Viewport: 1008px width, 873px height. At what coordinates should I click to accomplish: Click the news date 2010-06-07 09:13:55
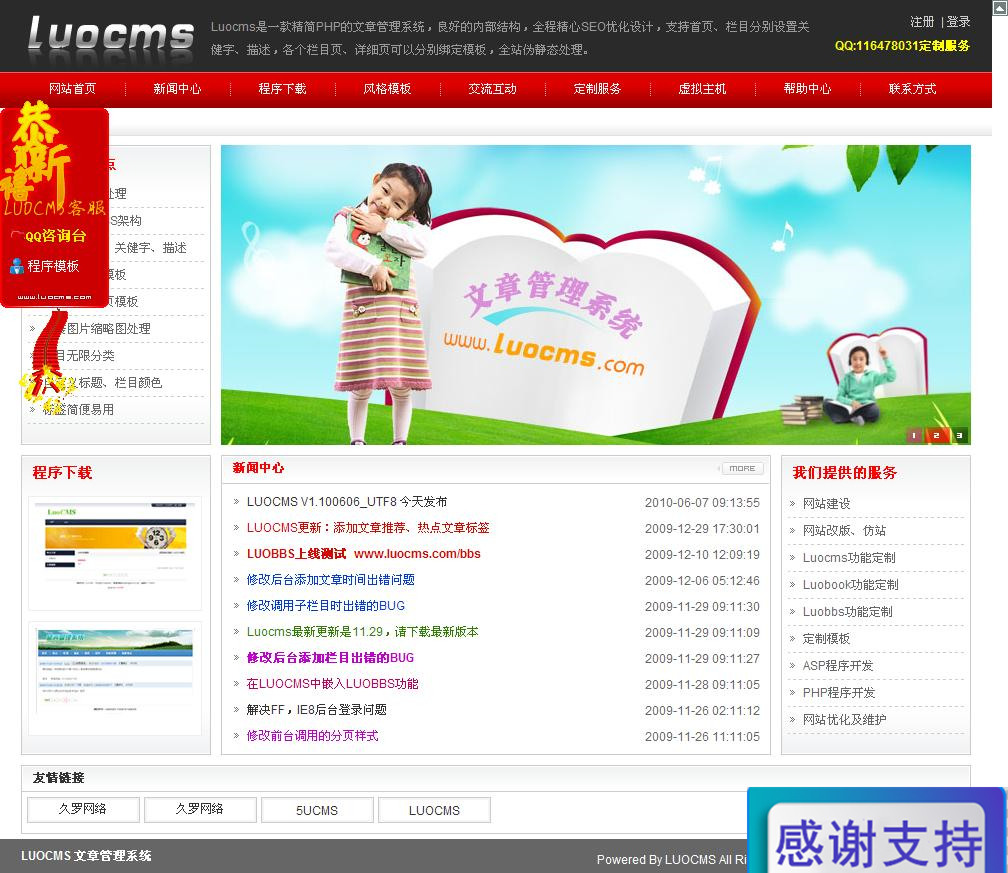pos(702,503)
